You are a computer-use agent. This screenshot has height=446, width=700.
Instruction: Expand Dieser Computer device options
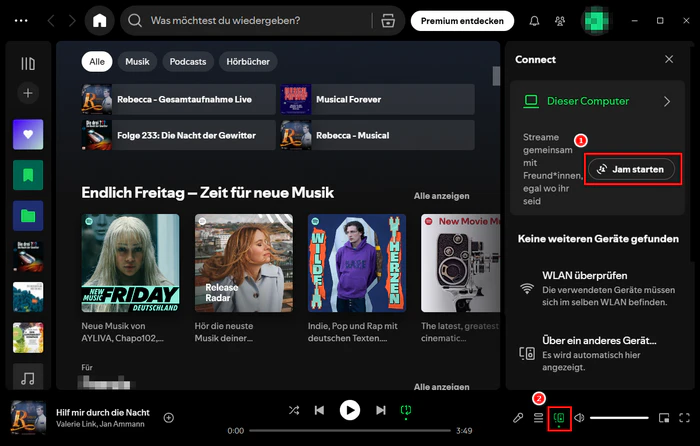(x=667, y=101)
